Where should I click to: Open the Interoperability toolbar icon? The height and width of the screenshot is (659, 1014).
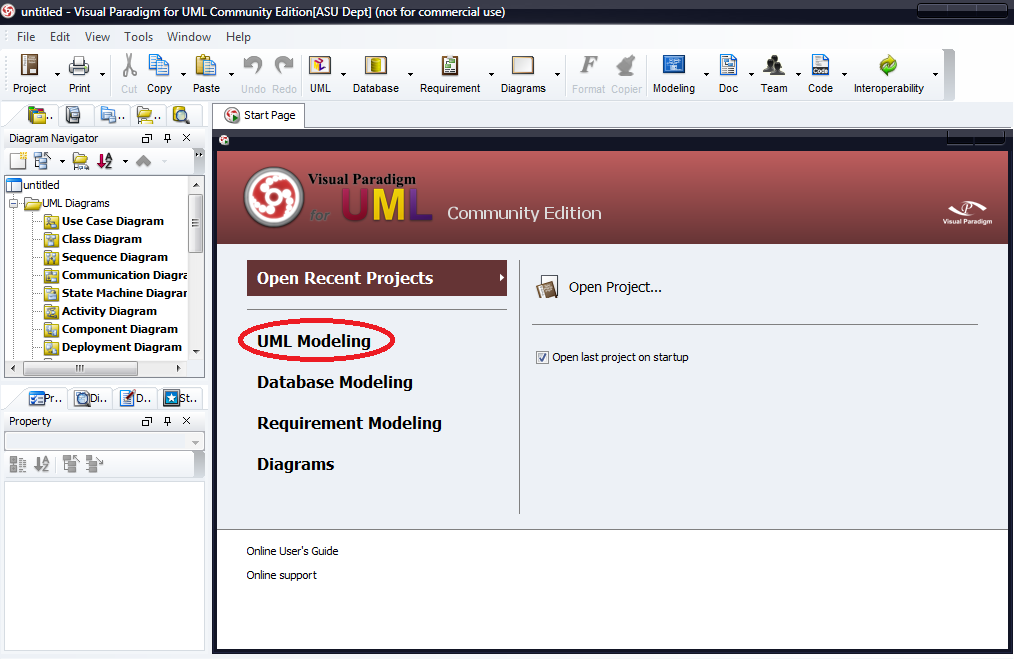[x=888, y=66]
